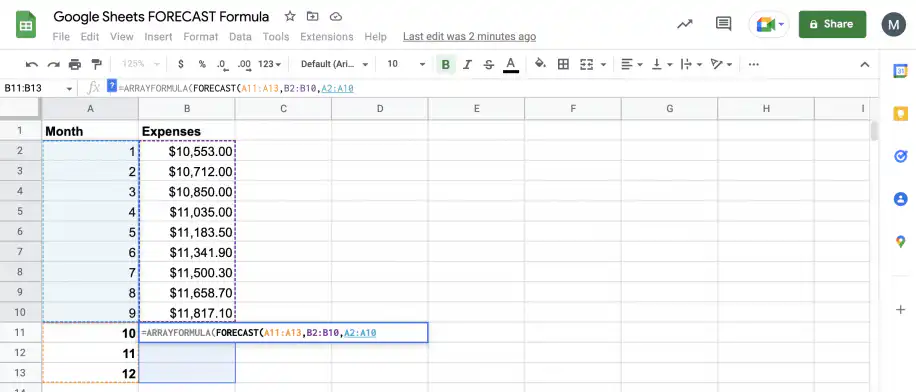Viewport: 916px width, 392px height.
Task: Open the zoom 125% dropdown
Action: (x=140, y=64)
